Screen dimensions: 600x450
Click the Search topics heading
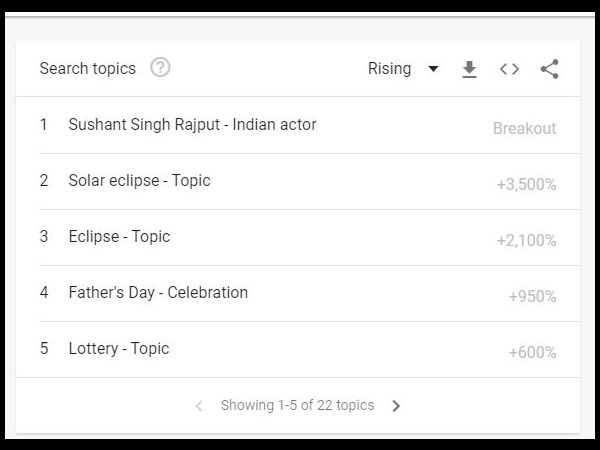pos(88,69)
